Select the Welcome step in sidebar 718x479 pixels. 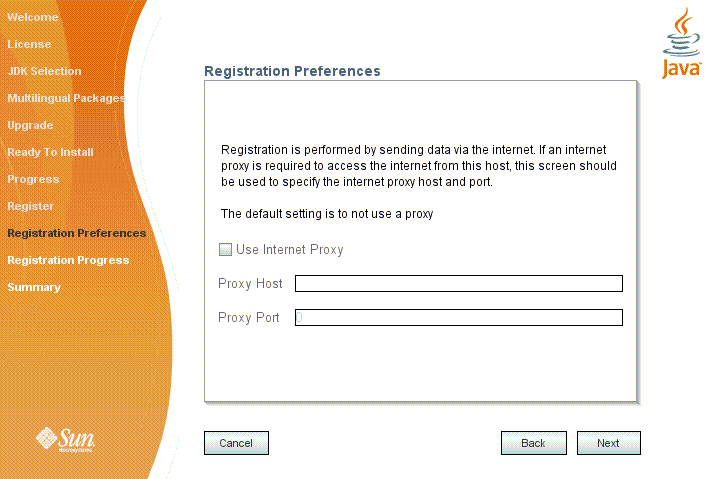pos(32,17)
